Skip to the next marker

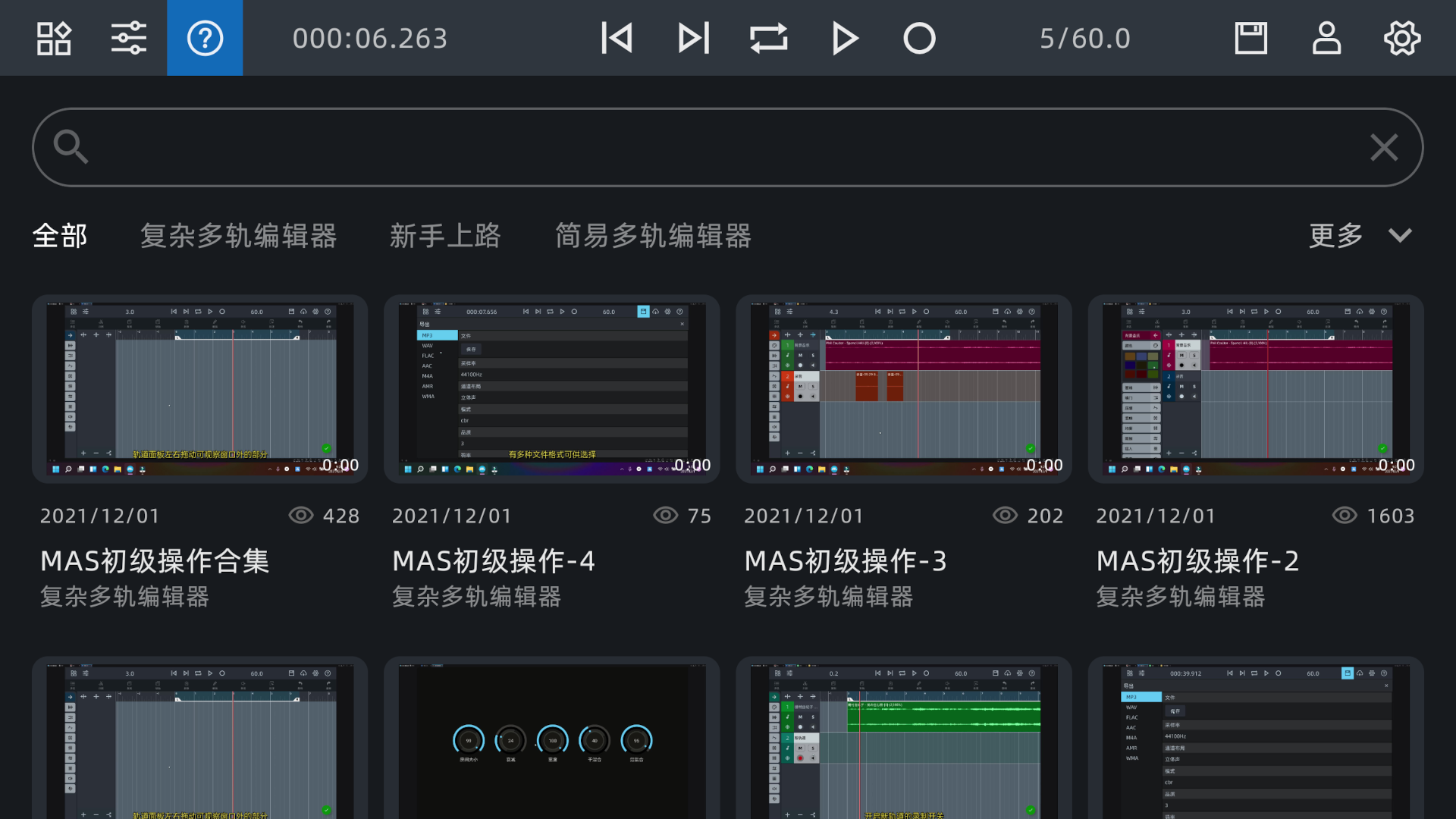click(x=692, y=37)
